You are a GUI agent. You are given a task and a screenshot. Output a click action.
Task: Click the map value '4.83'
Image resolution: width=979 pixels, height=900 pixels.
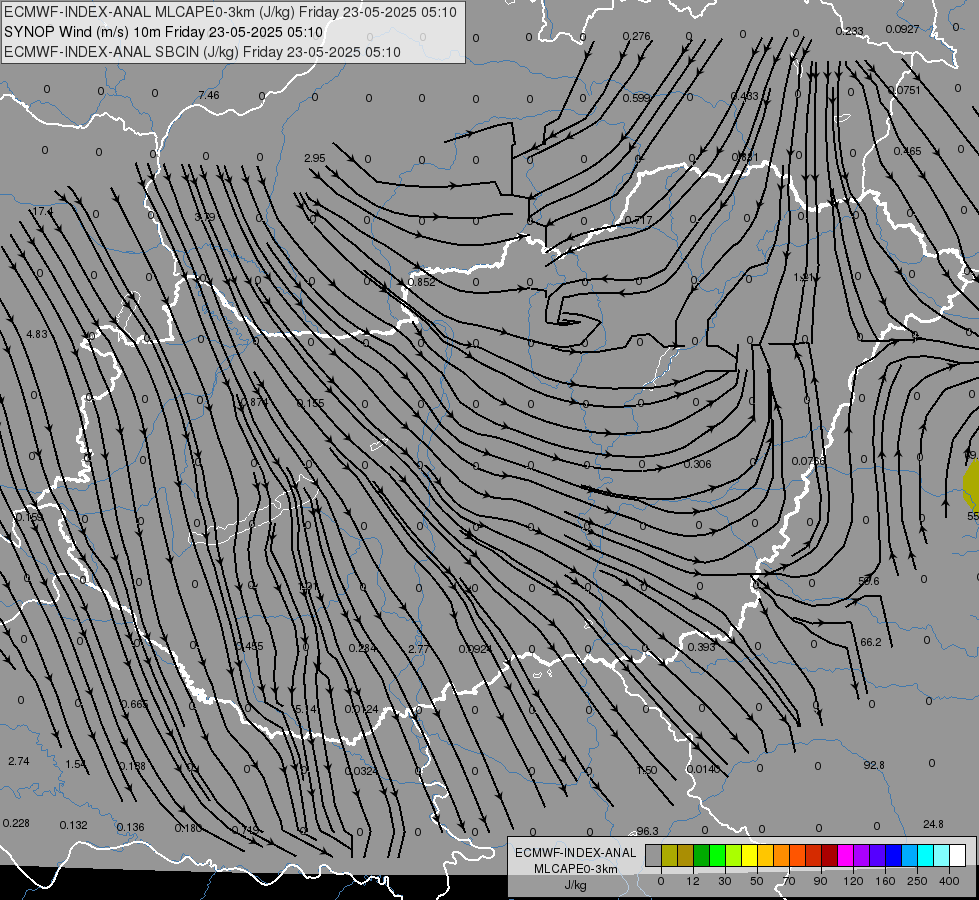point(36,334)
